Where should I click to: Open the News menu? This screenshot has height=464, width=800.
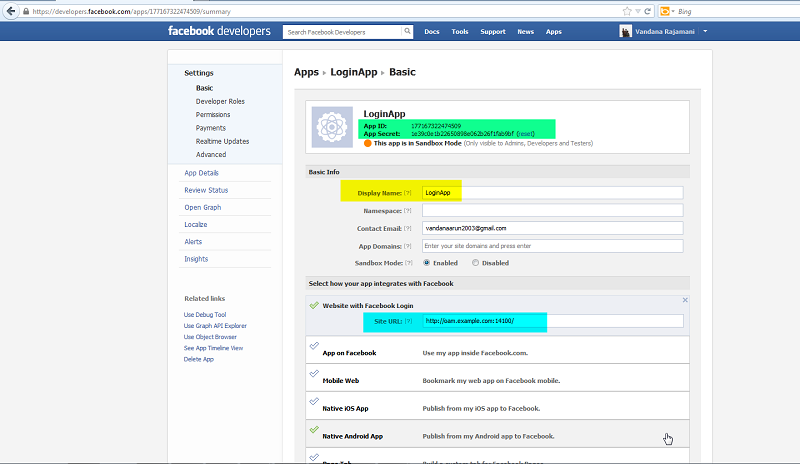[x=526, y=32]
